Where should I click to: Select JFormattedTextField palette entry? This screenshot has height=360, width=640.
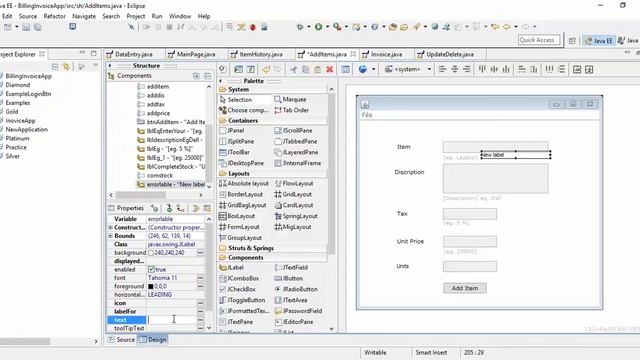point(244,311)
